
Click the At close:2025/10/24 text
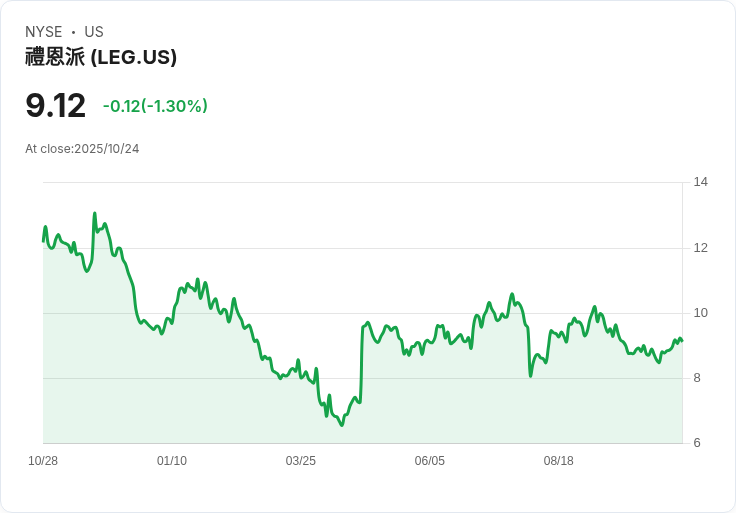point(82,149)
